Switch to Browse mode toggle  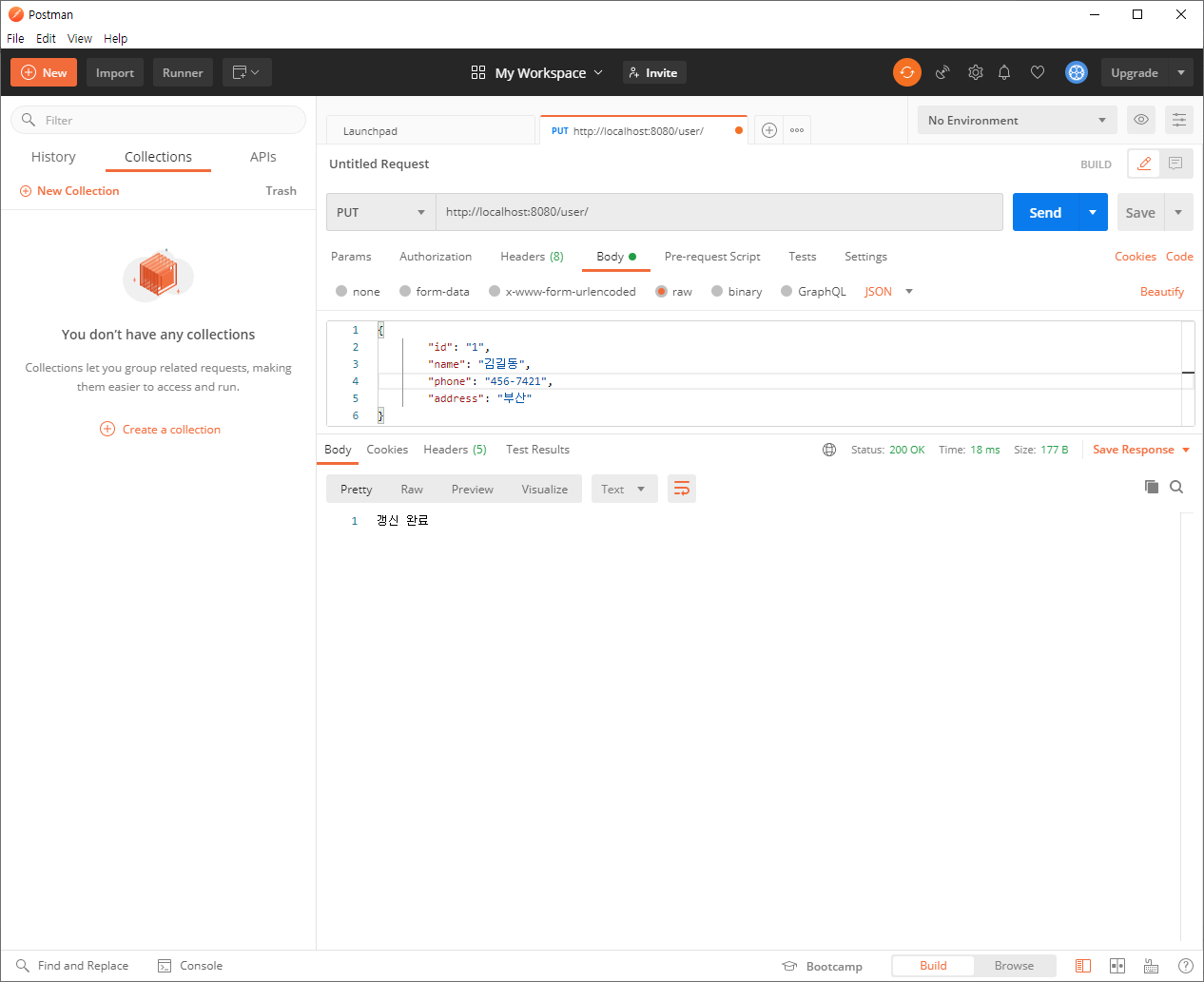coord(1014,966)
